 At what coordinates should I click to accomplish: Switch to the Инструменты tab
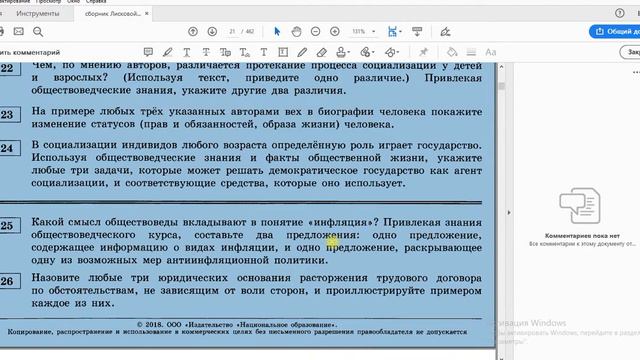click(x=38, y=13)
